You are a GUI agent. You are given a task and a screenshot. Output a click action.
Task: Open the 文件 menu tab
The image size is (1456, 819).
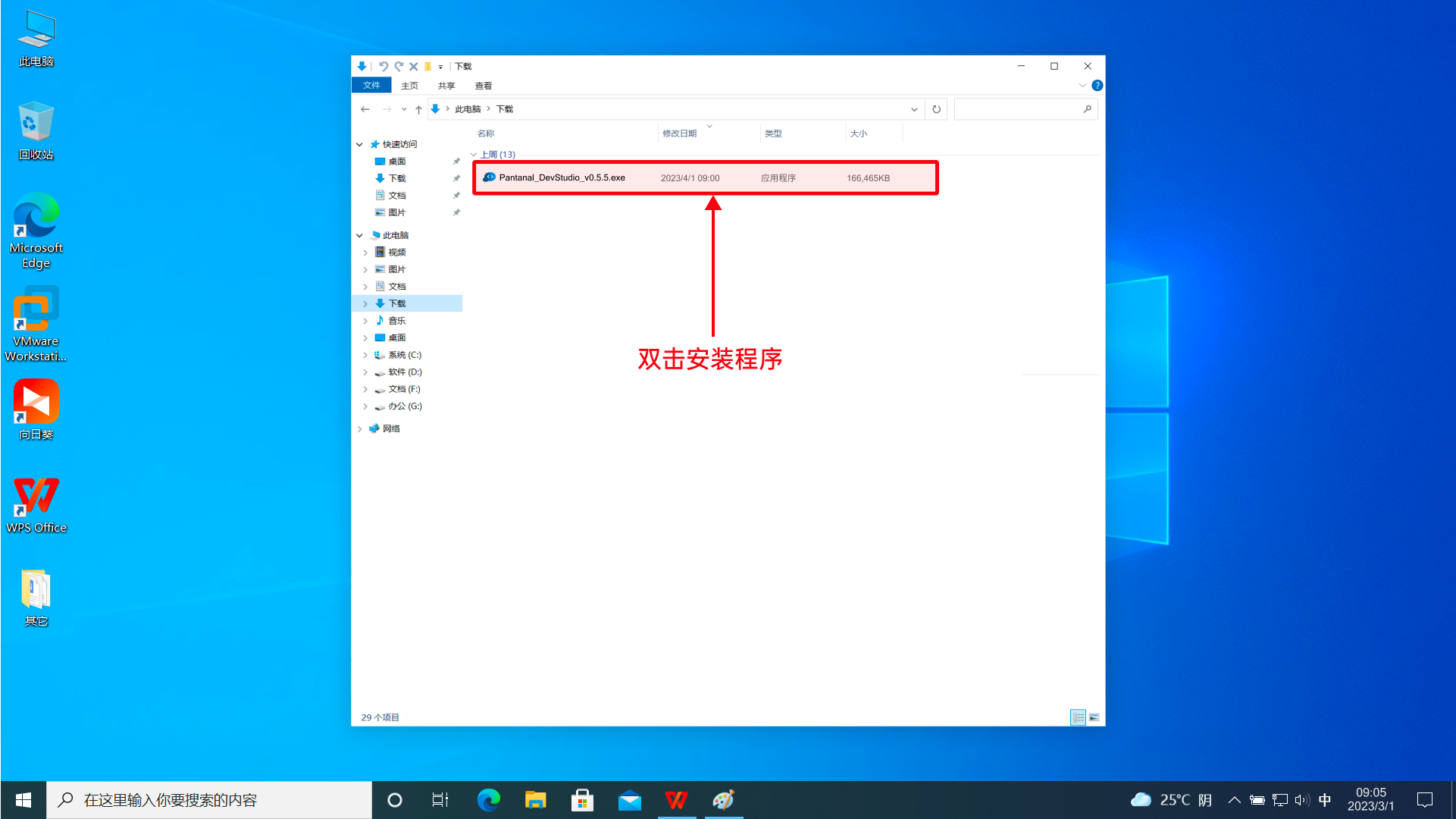click(371, 86)
